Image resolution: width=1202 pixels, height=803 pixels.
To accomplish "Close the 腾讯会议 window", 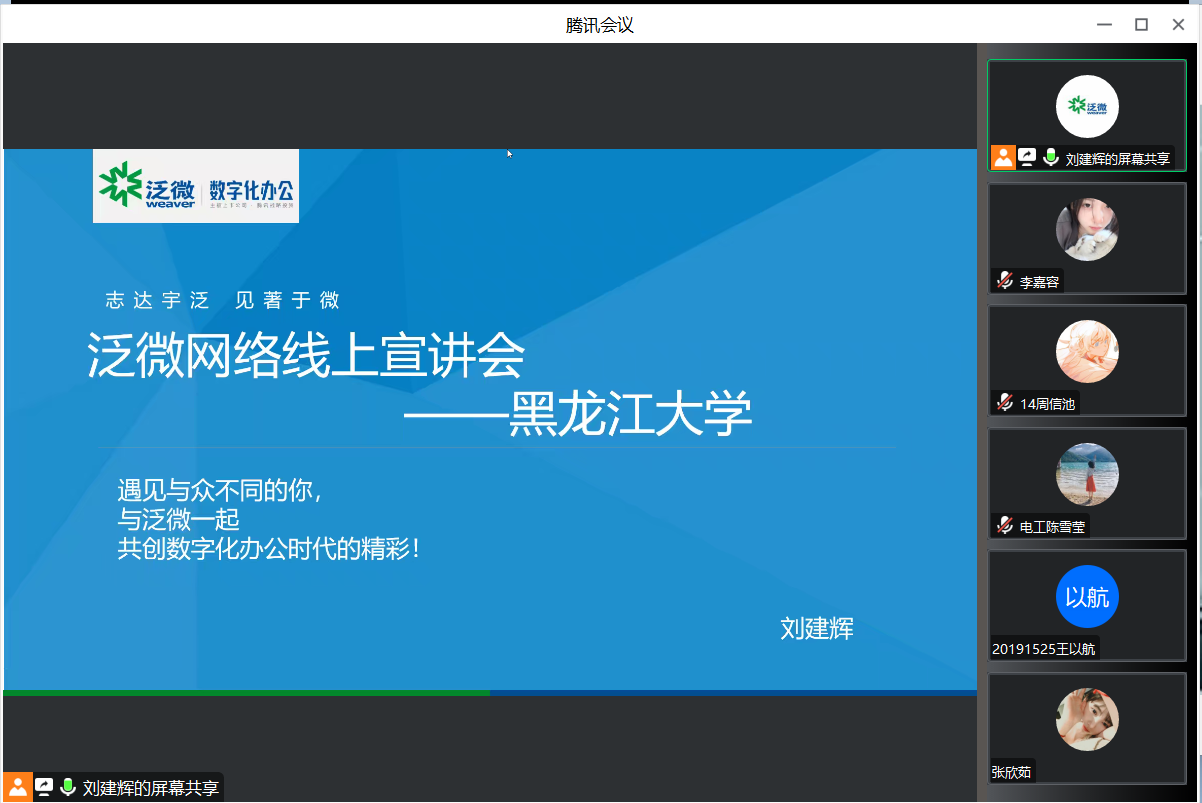I will (1179, 24).
